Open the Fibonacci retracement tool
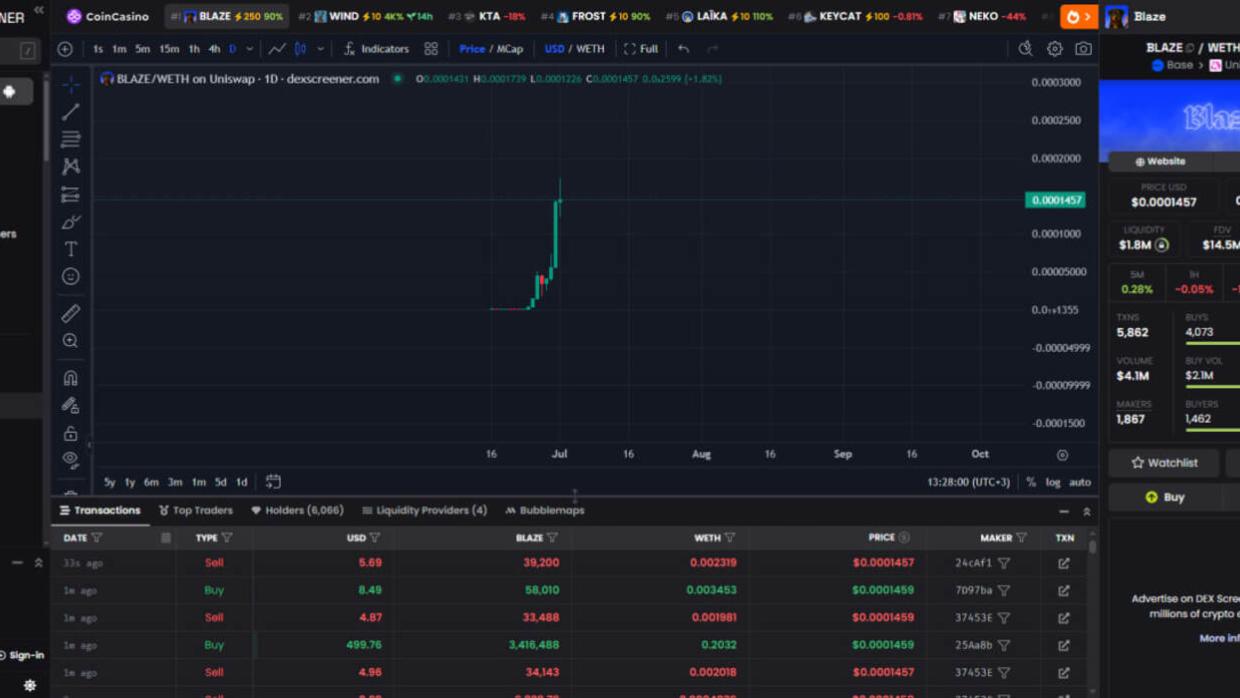 click(x=70, y=139)
